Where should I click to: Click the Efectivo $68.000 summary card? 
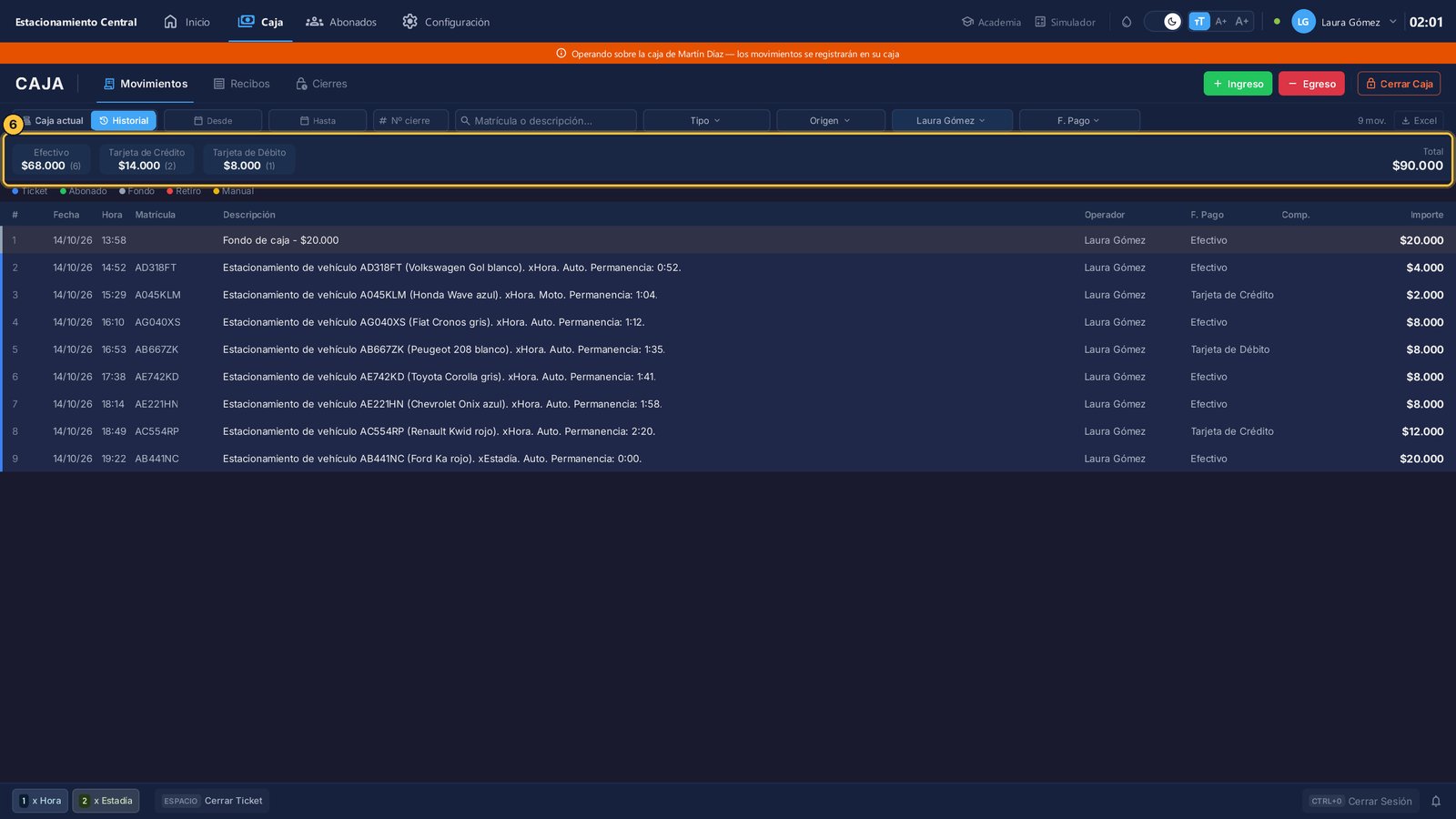pyautogui.click(x=51, y=159)
